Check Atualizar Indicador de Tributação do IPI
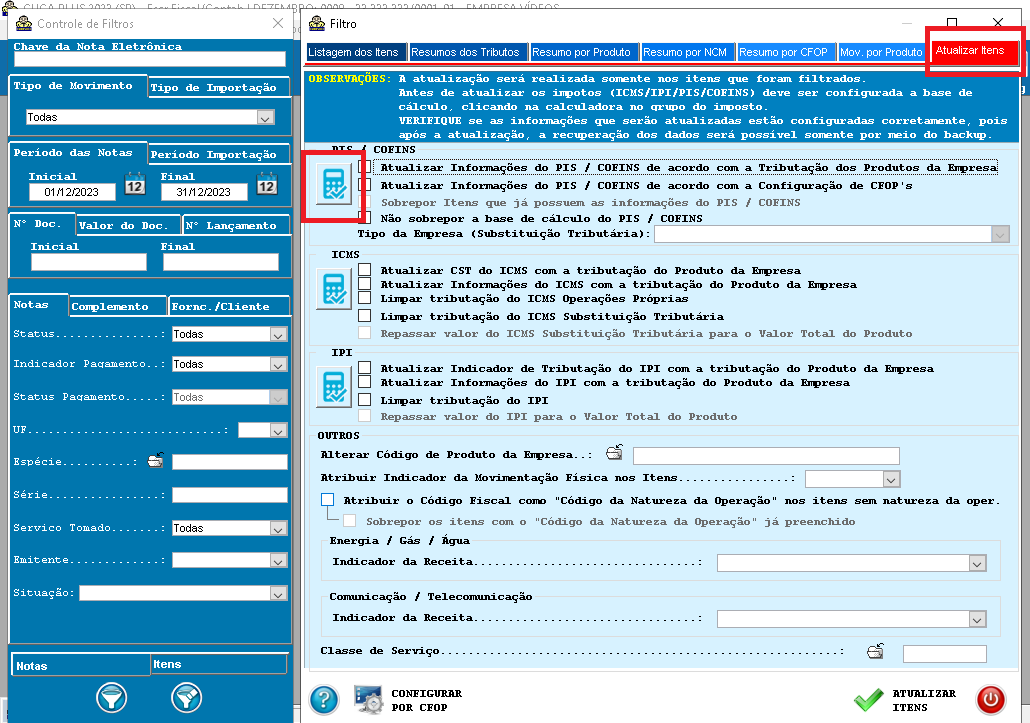 (365, 368)
